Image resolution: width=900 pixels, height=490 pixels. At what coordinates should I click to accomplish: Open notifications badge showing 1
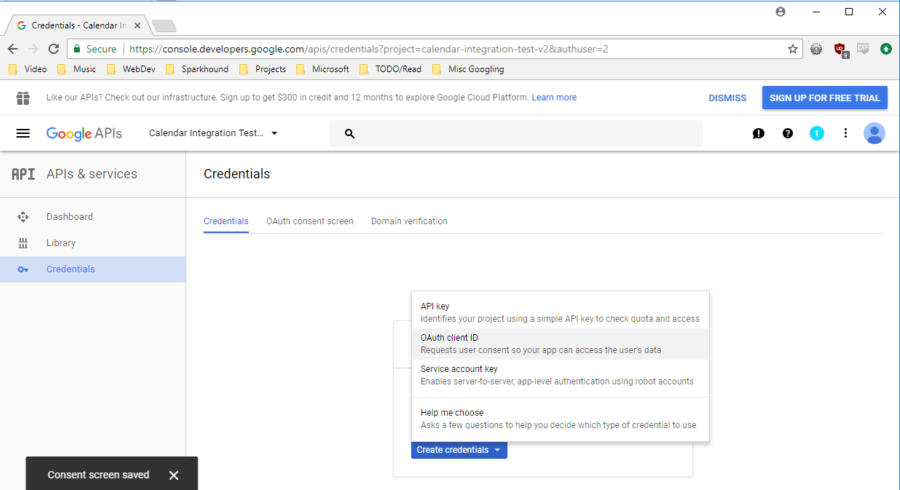pos(816,133)
